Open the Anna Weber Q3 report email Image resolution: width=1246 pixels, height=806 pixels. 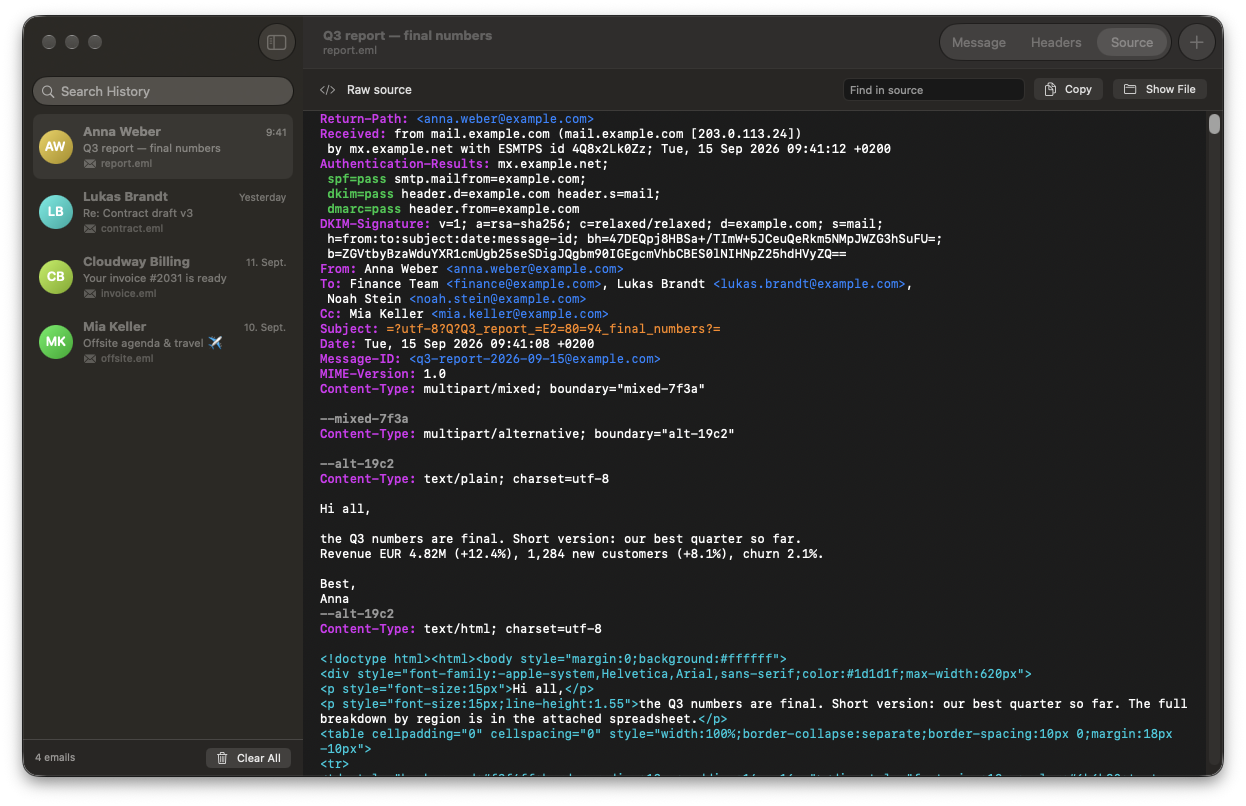point(163,146)
